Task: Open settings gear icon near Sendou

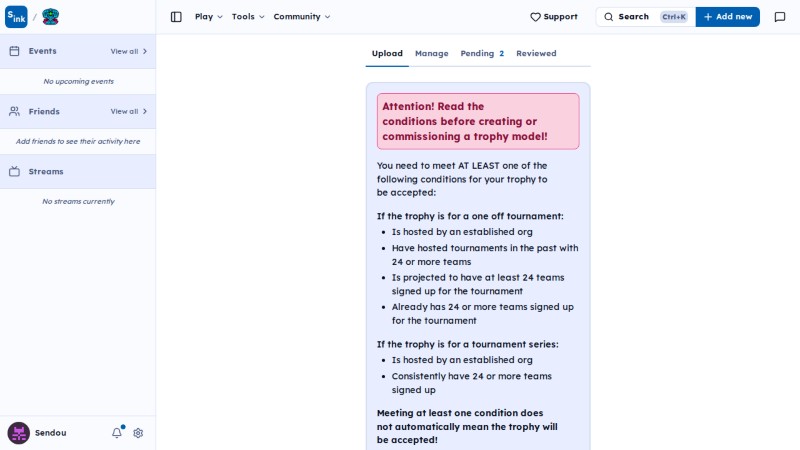Action: [x=138, y=433]
